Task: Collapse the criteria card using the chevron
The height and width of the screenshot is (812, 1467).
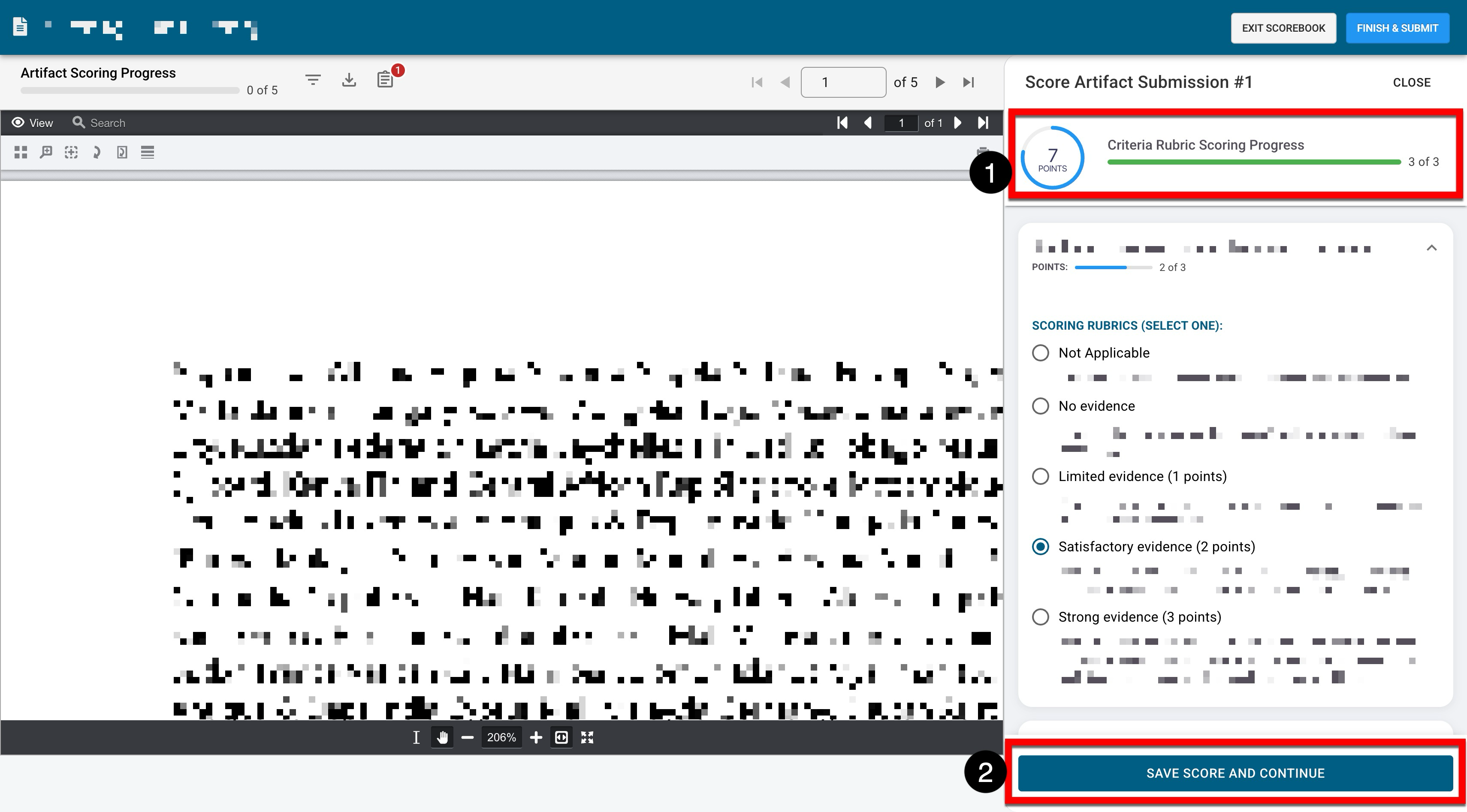Action: (x=1431, y=248)
